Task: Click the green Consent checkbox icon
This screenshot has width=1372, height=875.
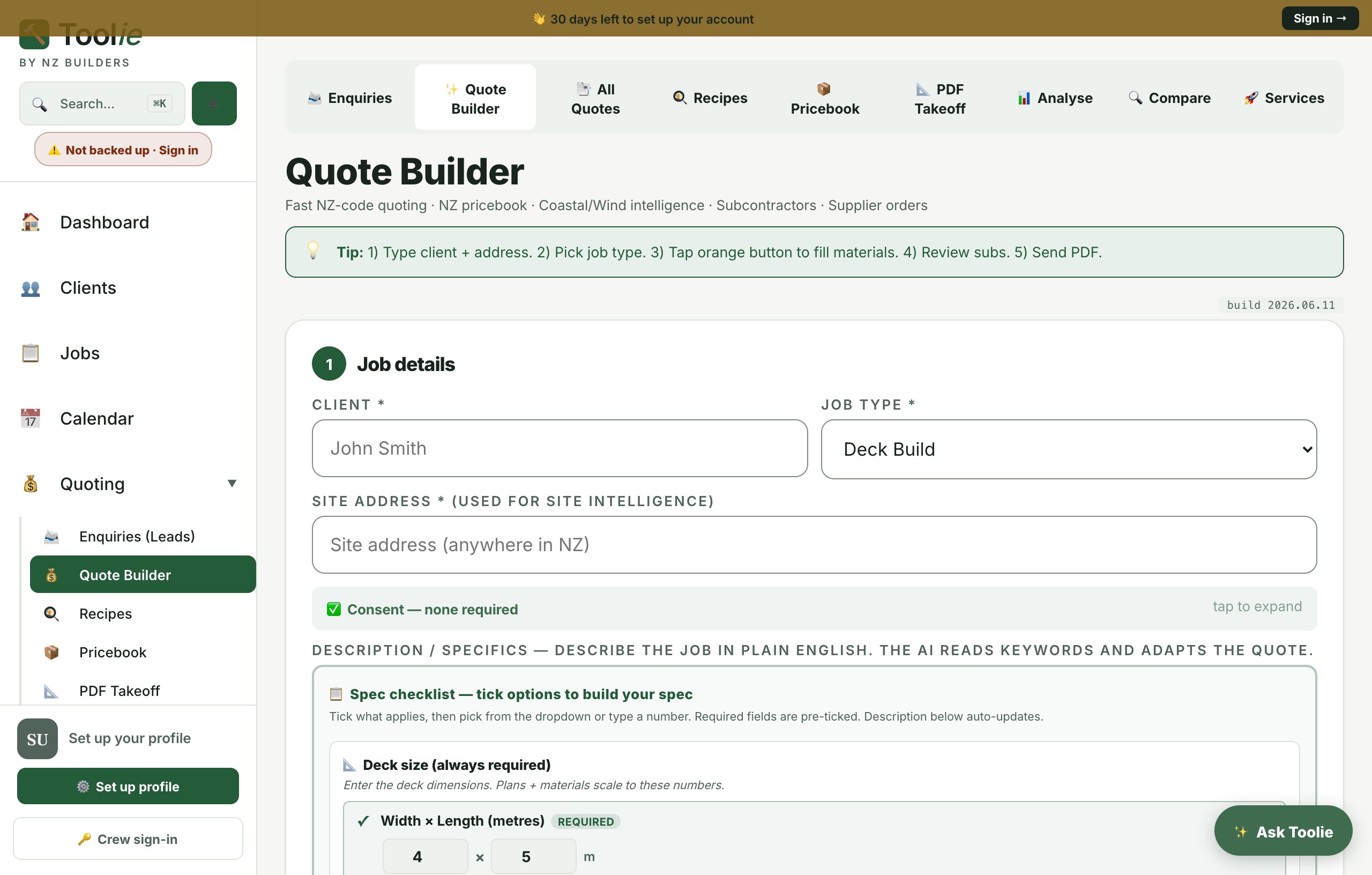Action: (x=333, y=609)
